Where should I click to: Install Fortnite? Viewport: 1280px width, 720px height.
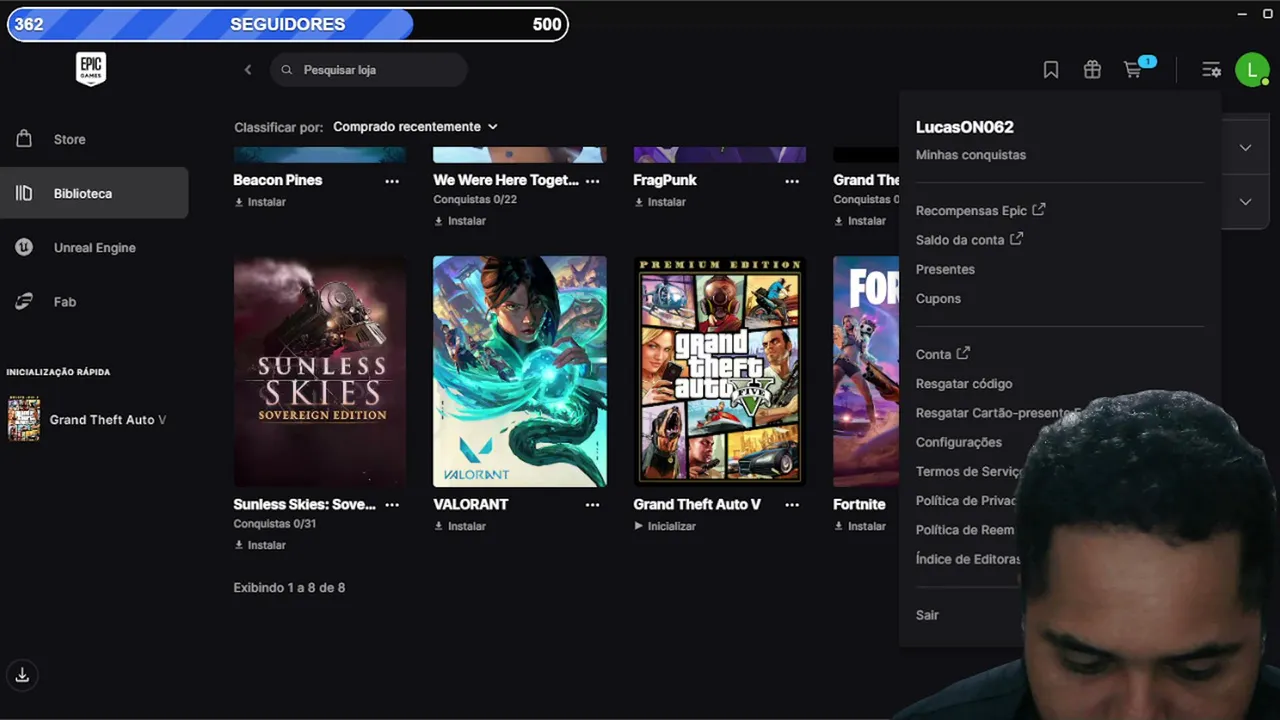[x=860, y=526]
